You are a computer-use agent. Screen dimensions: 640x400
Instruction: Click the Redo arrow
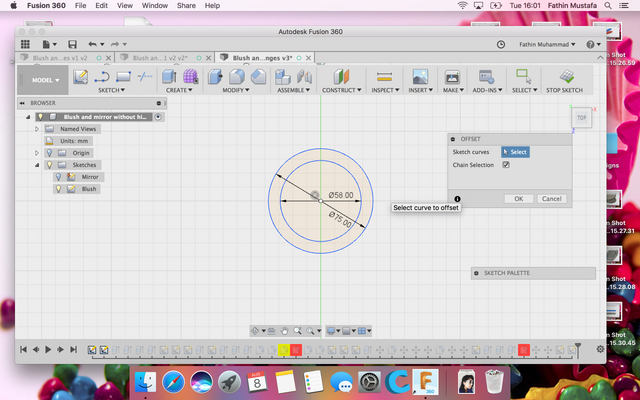click(x=115, y=44)
